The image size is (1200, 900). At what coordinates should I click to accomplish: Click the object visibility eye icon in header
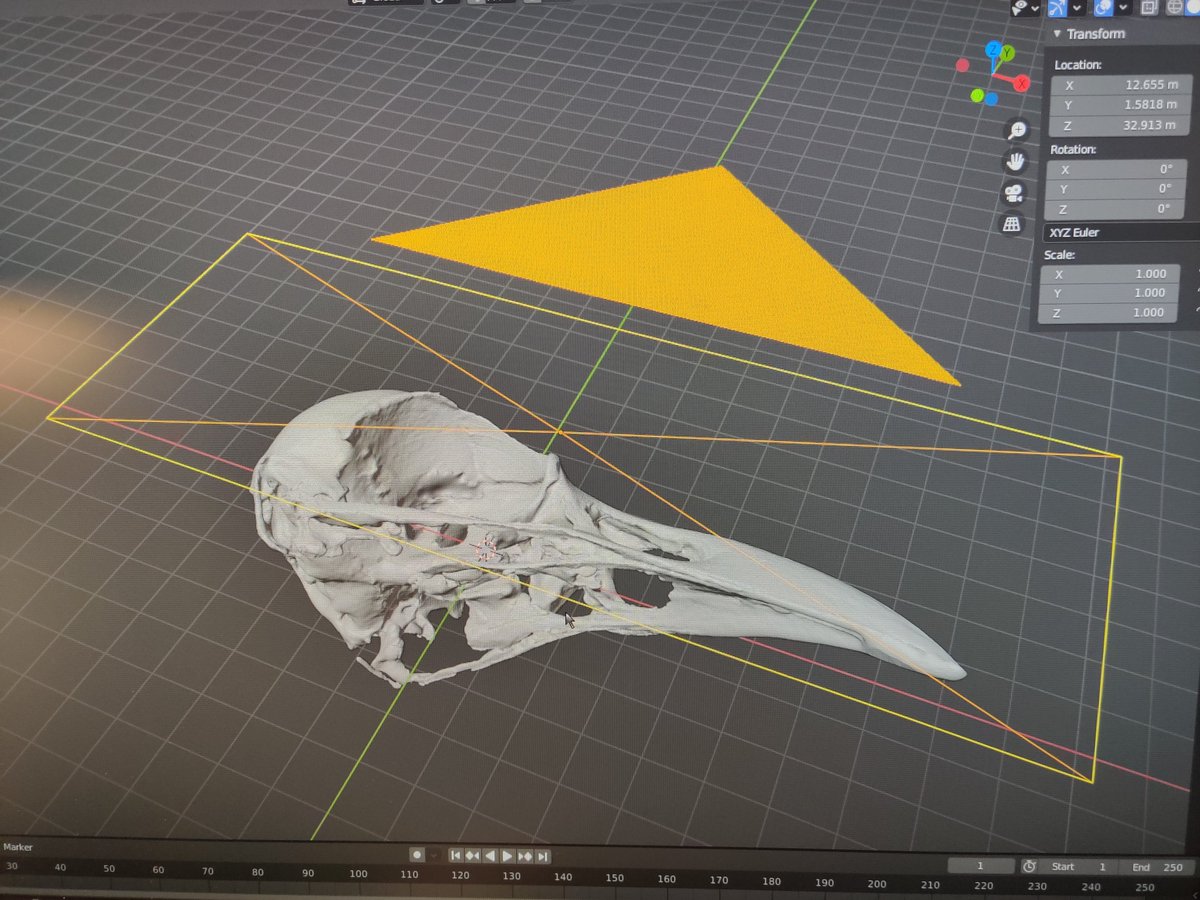click(1019, 8)
